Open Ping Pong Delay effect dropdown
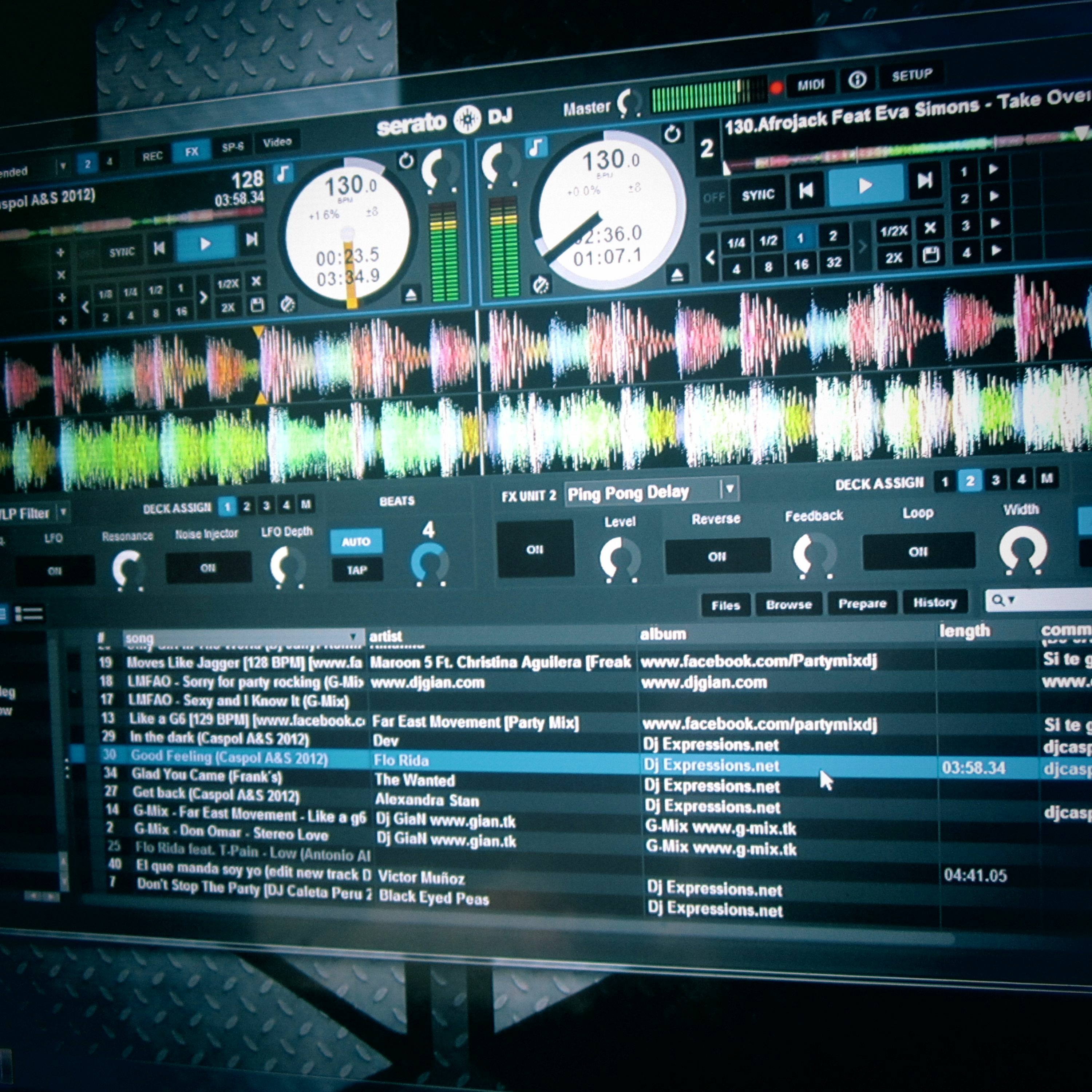This screenshot has height=1092, width=1092. tap(730, 488)
